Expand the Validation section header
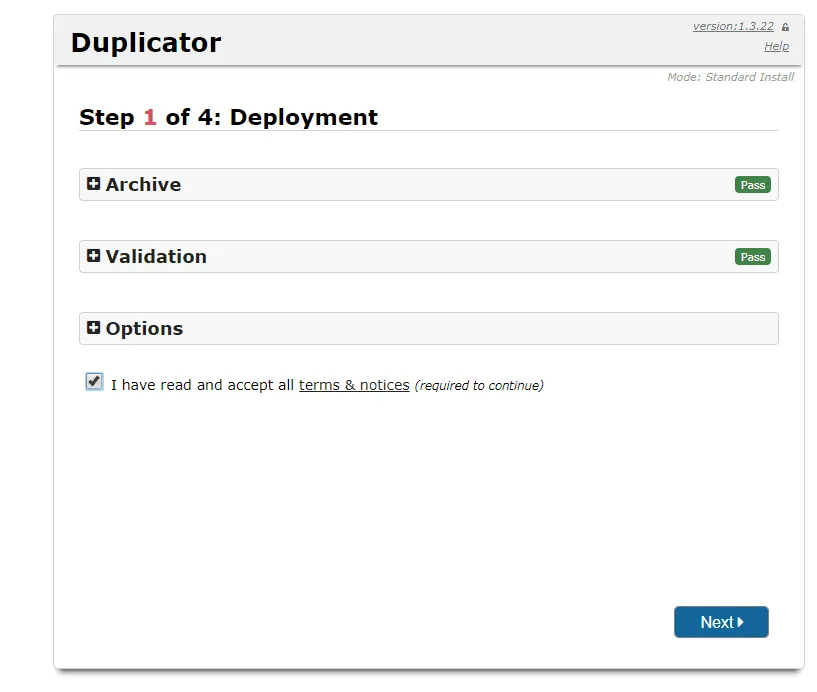Screen dimensions: 817x692 pyautogui.click(x=157, y=256)
